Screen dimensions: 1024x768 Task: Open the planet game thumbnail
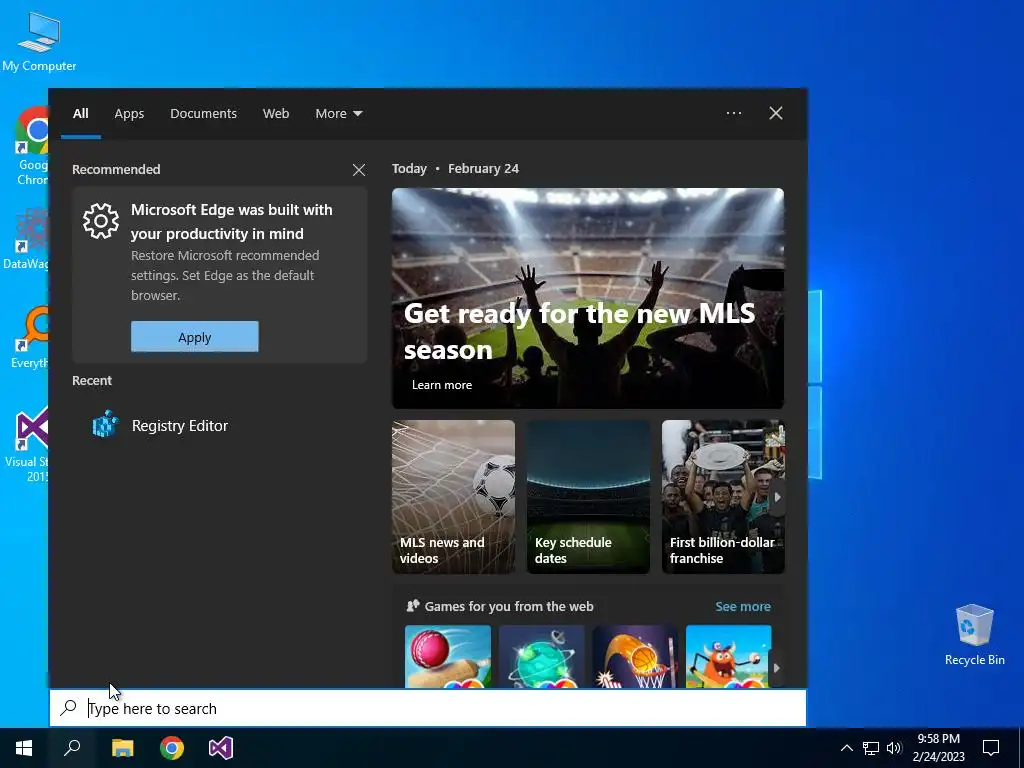tap(541, 656)
